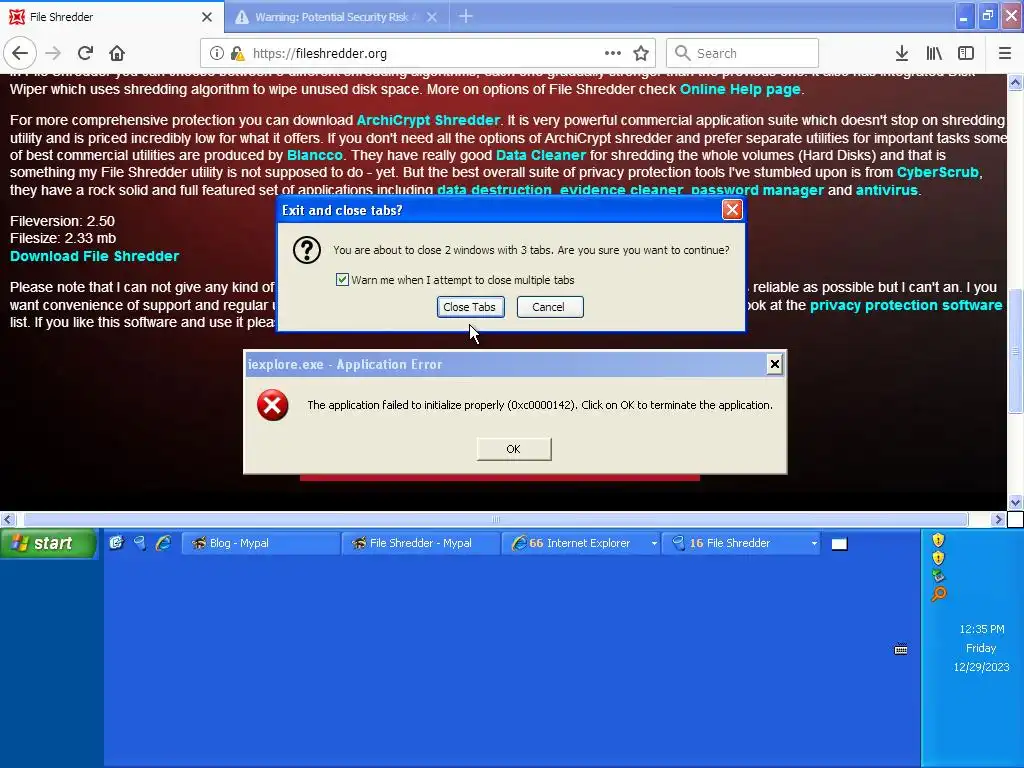Open page actions three-dot menu
The height and width of the screenshot is (768, 1024).
613,53
